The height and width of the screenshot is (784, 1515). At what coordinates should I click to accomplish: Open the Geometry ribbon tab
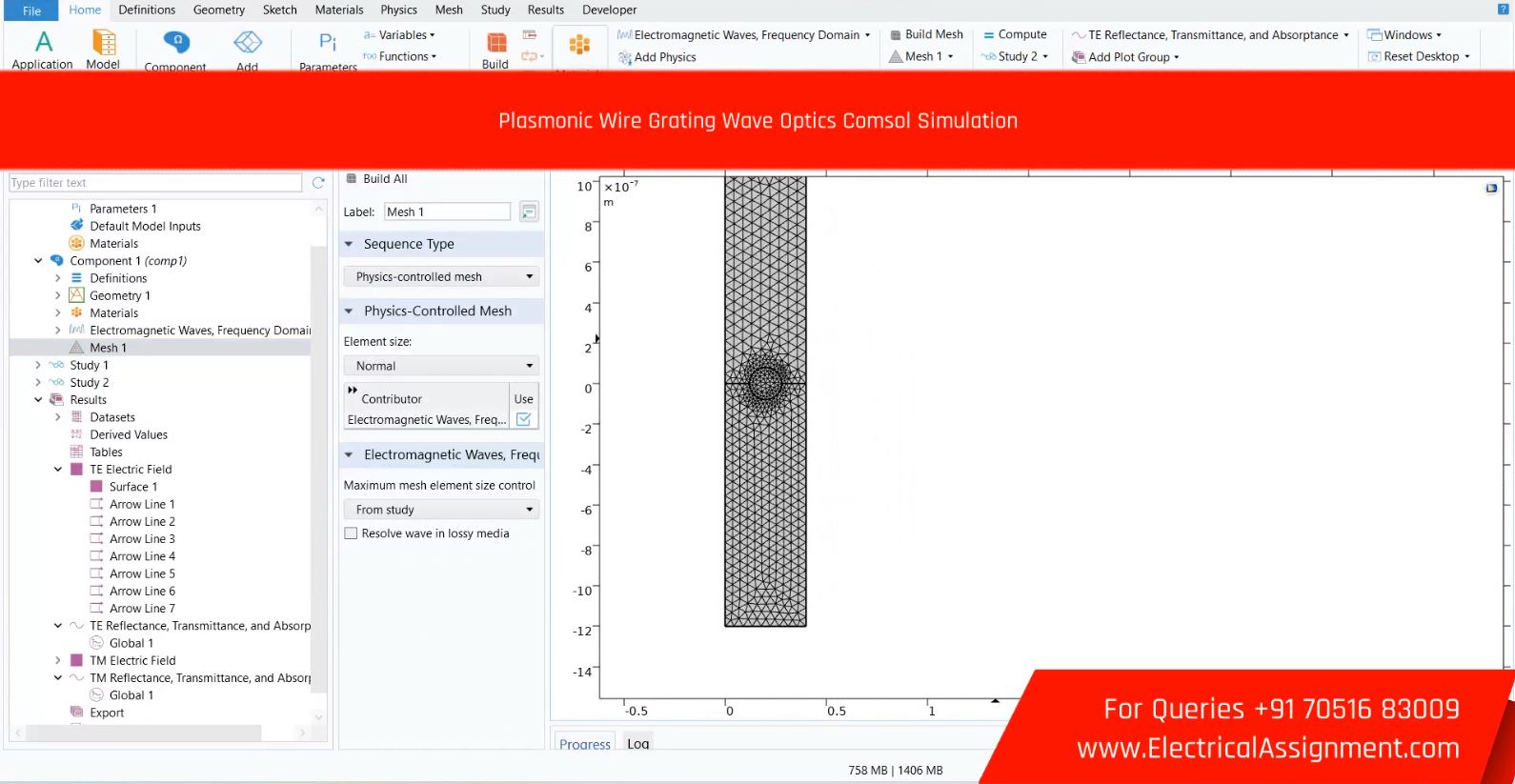tap(218, 10)
